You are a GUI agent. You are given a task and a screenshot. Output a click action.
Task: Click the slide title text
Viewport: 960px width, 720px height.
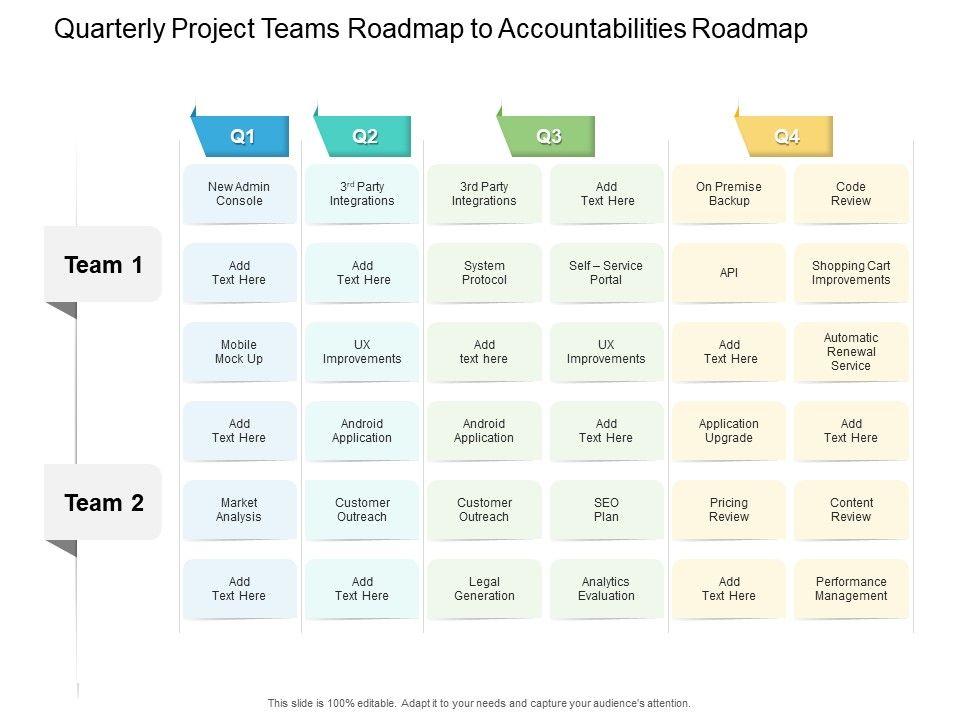[430, 30]
